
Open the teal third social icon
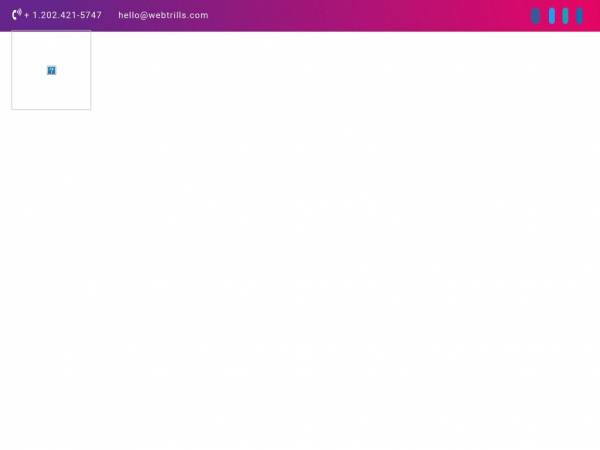(565, 16)
